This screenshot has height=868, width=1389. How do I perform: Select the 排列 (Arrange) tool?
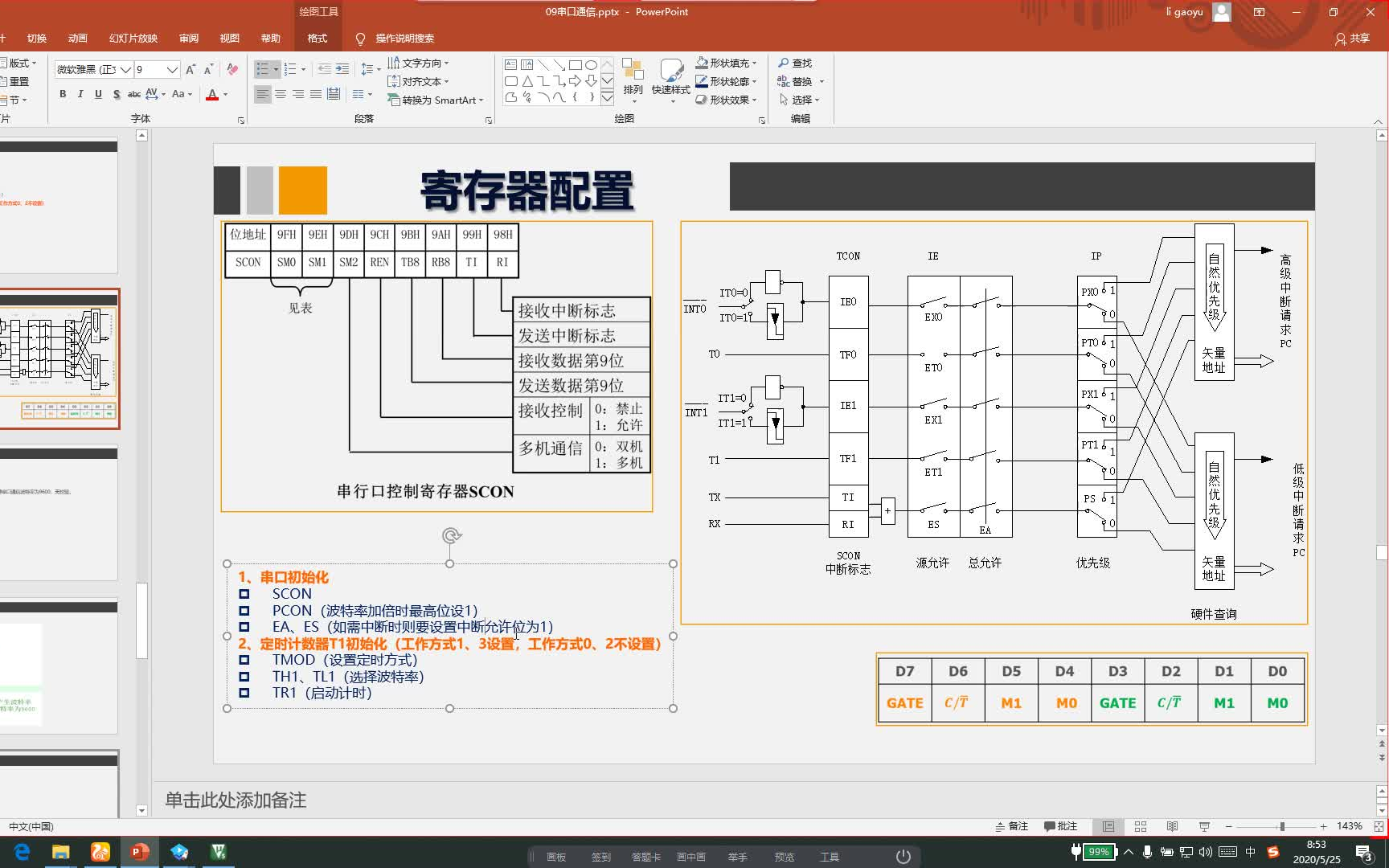click(x=634, y=80)
